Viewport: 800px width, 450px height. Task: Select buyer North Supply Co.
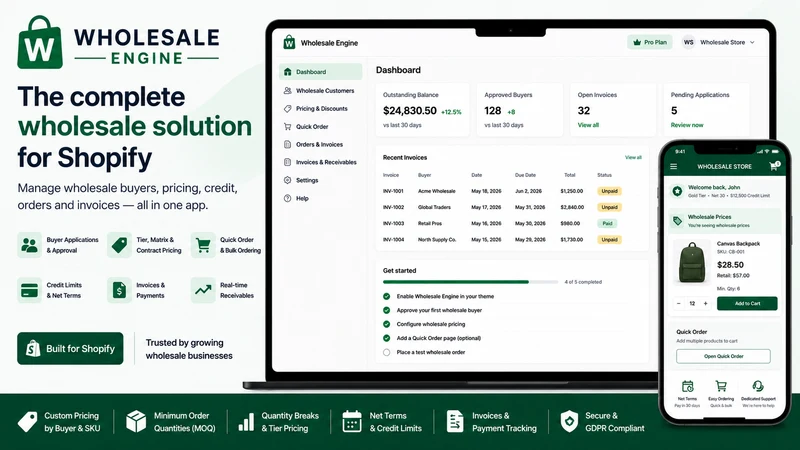point(437,240)
